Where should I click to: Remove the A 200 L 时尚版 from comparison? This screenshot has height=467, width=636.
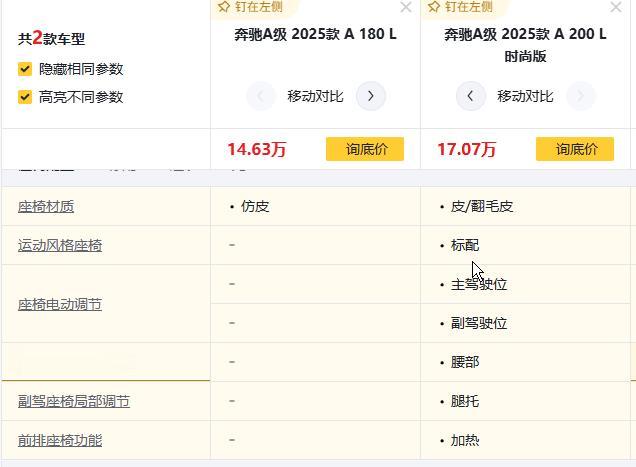click(x=615, y=8)
